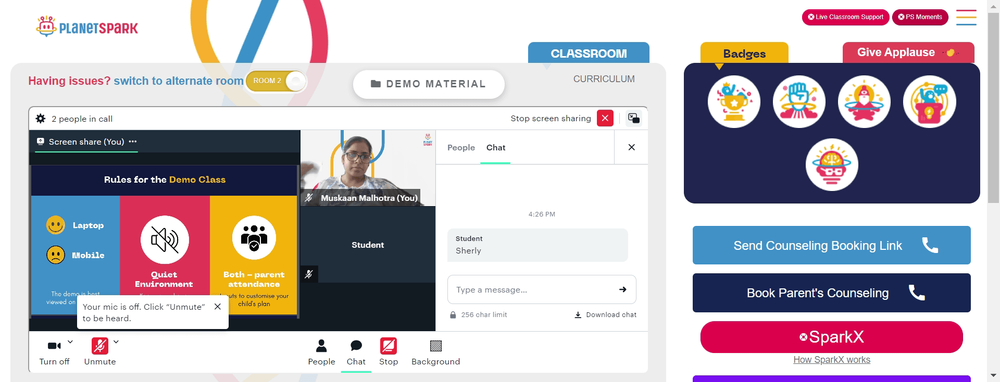Toggle picture-in-picture layout icon
Screen dimensions: 1000x382
[633, 118]
